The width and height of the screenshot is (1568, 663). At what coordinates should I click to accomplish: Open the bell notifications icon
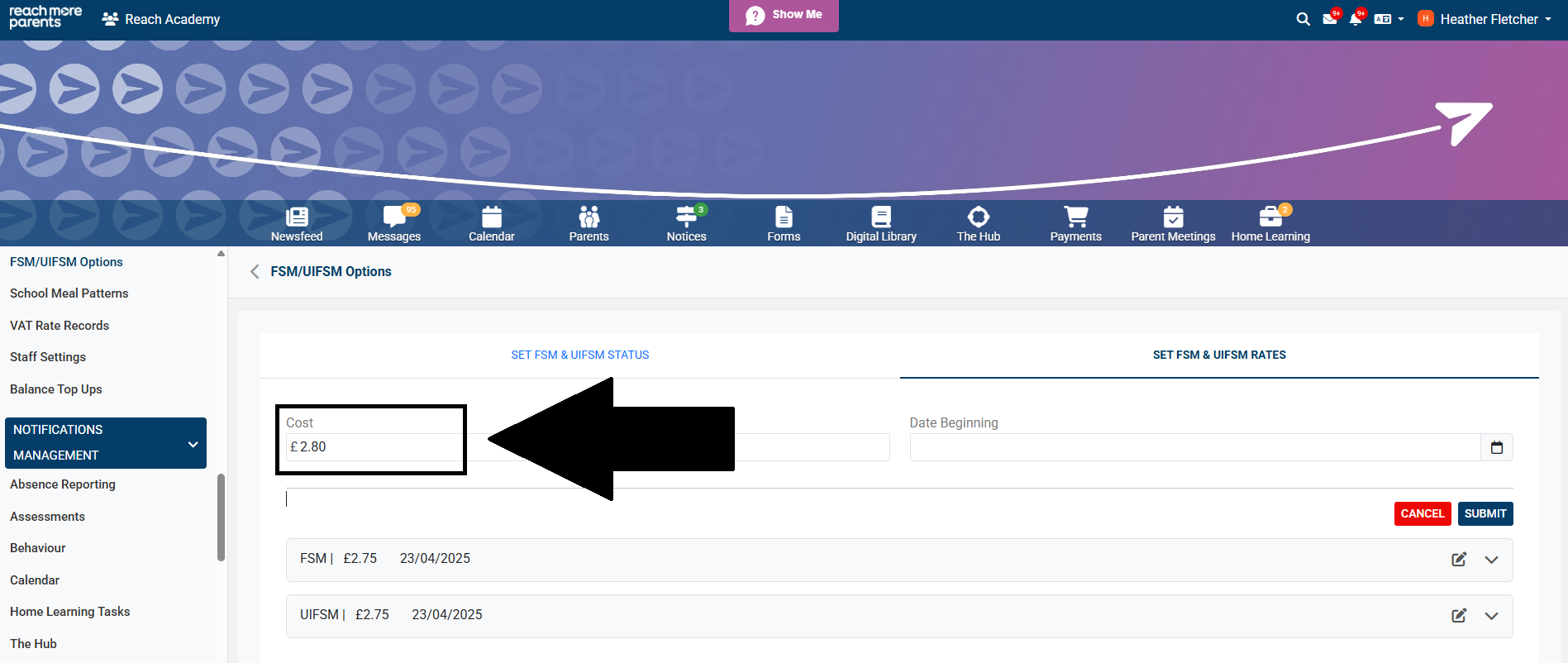(1355, 19)
